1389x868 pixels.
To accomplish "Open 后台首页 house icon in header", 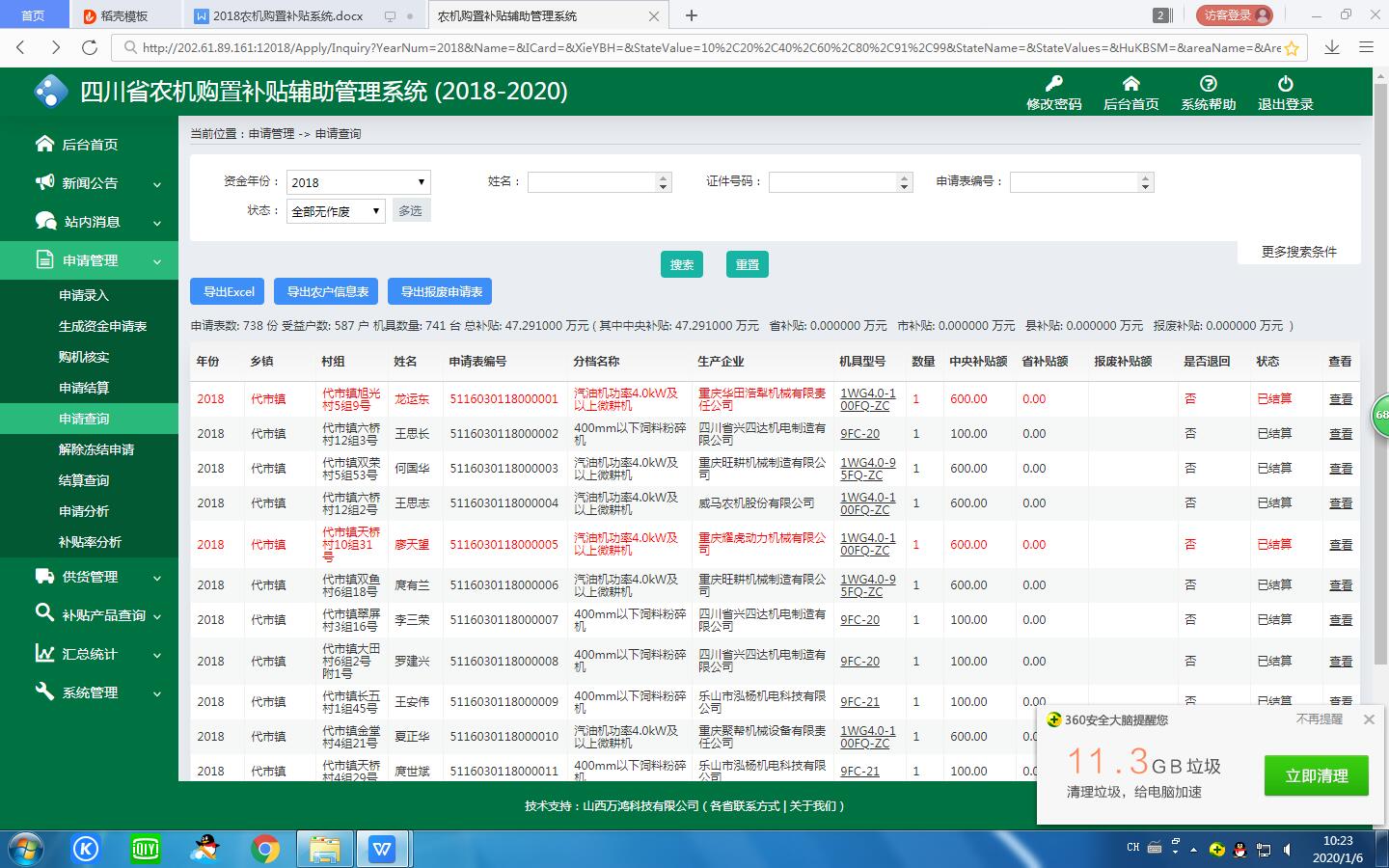I will click(1131, 84).
